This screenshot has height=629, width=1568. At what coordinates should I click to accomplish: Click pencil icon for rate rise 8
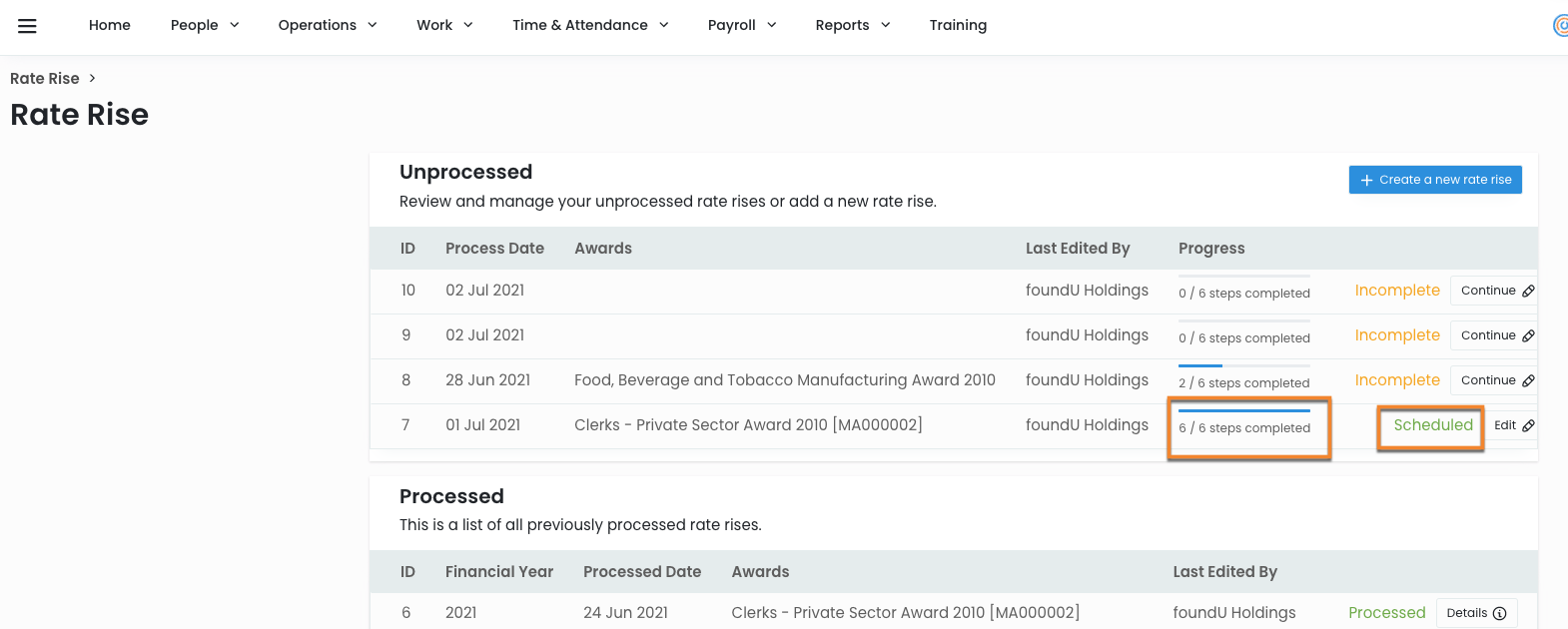pos(1528,381)
